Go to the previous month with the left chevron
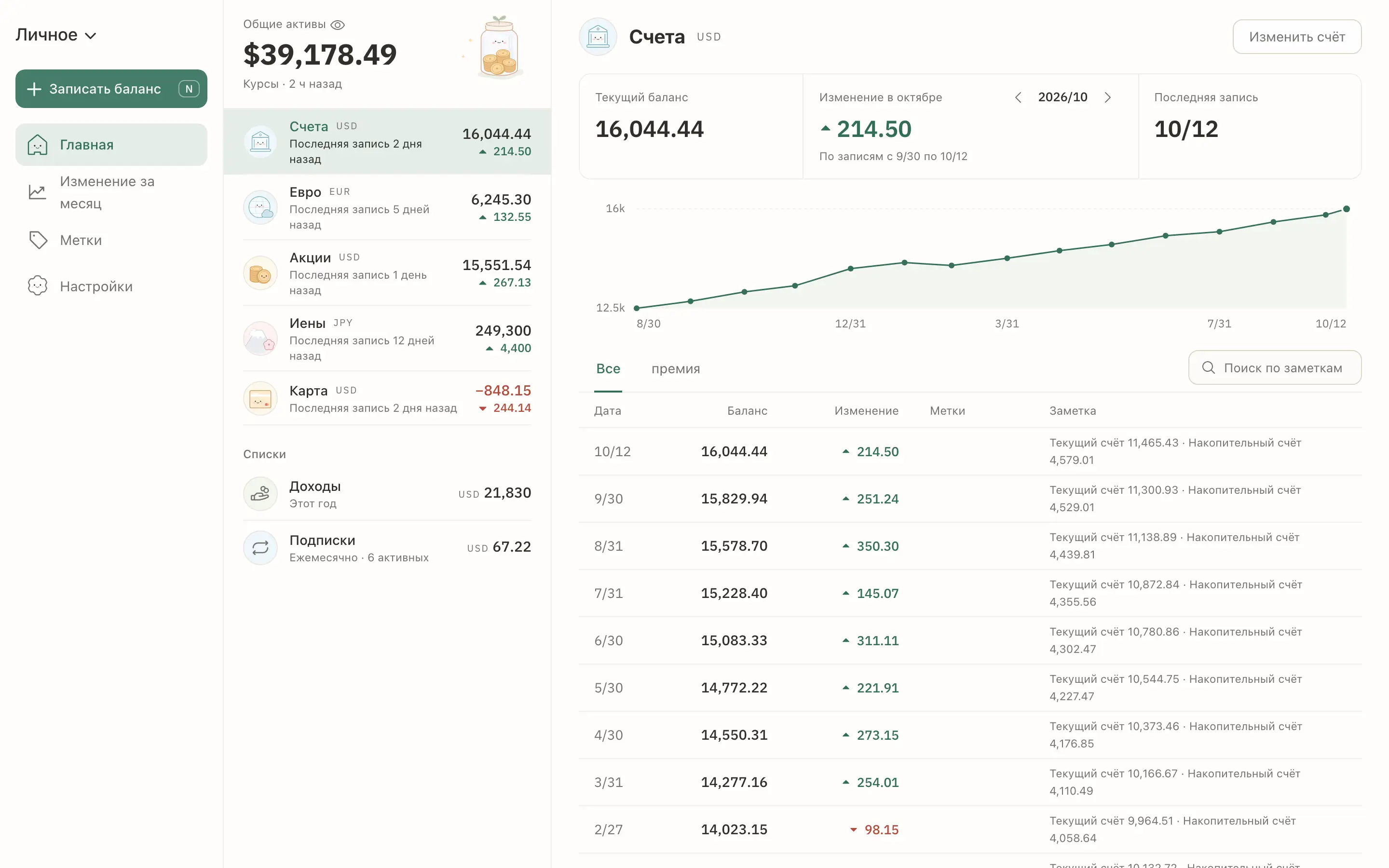The height and width of the screenshot is (868, 1389). coord(1018,97)
